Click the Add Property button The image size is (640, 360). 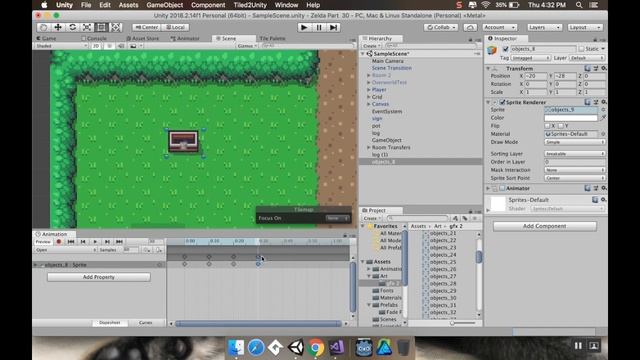[98, 277]
